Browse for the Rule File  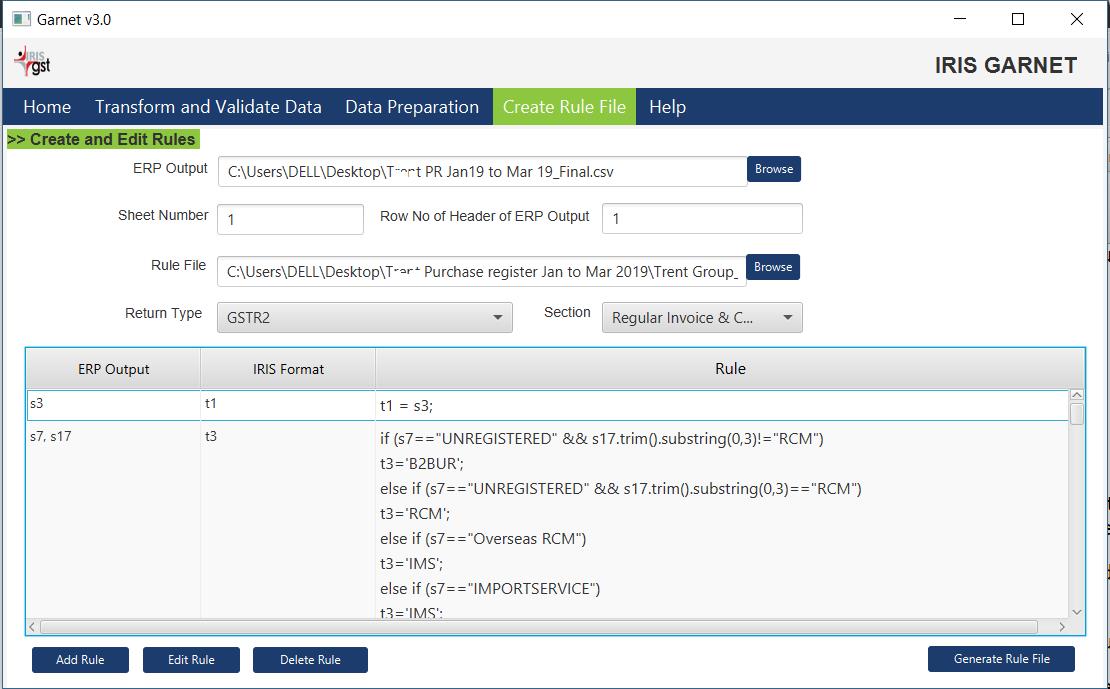pos(773,267)
